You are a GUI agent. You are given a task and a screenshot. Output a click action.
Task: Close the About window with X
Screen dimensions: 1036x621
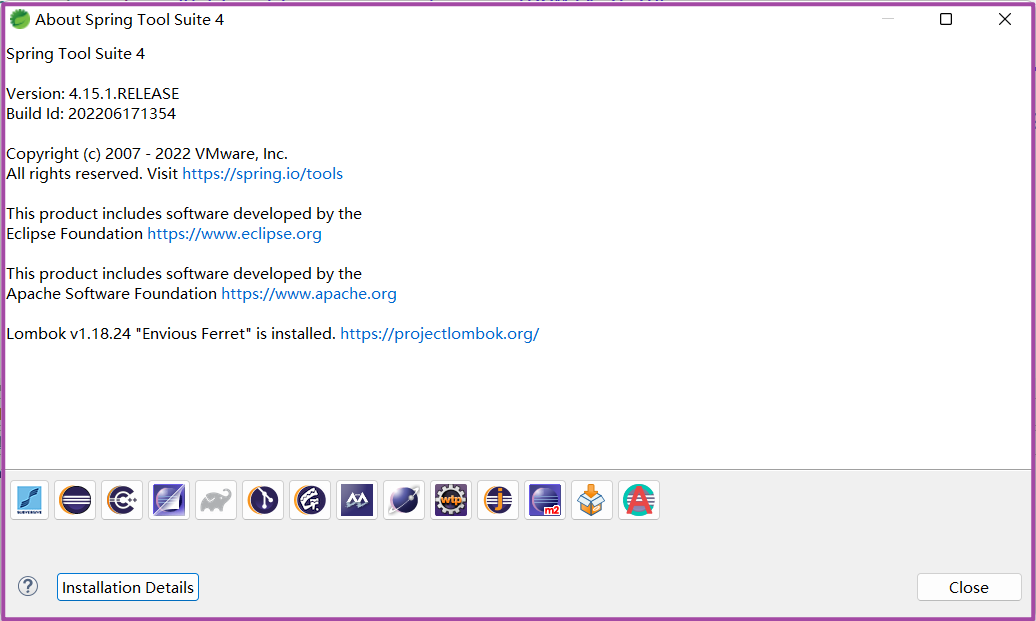[x=1004, y=19]
